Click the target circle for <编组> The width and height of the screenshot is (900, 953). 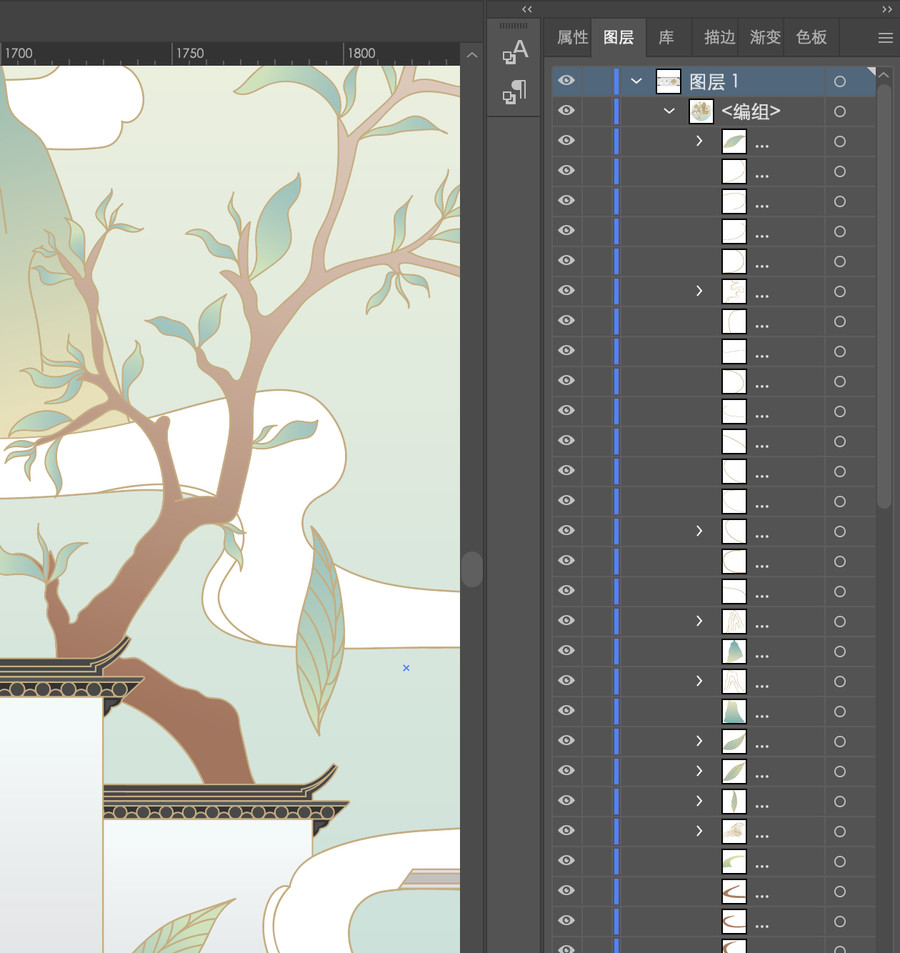840,111
